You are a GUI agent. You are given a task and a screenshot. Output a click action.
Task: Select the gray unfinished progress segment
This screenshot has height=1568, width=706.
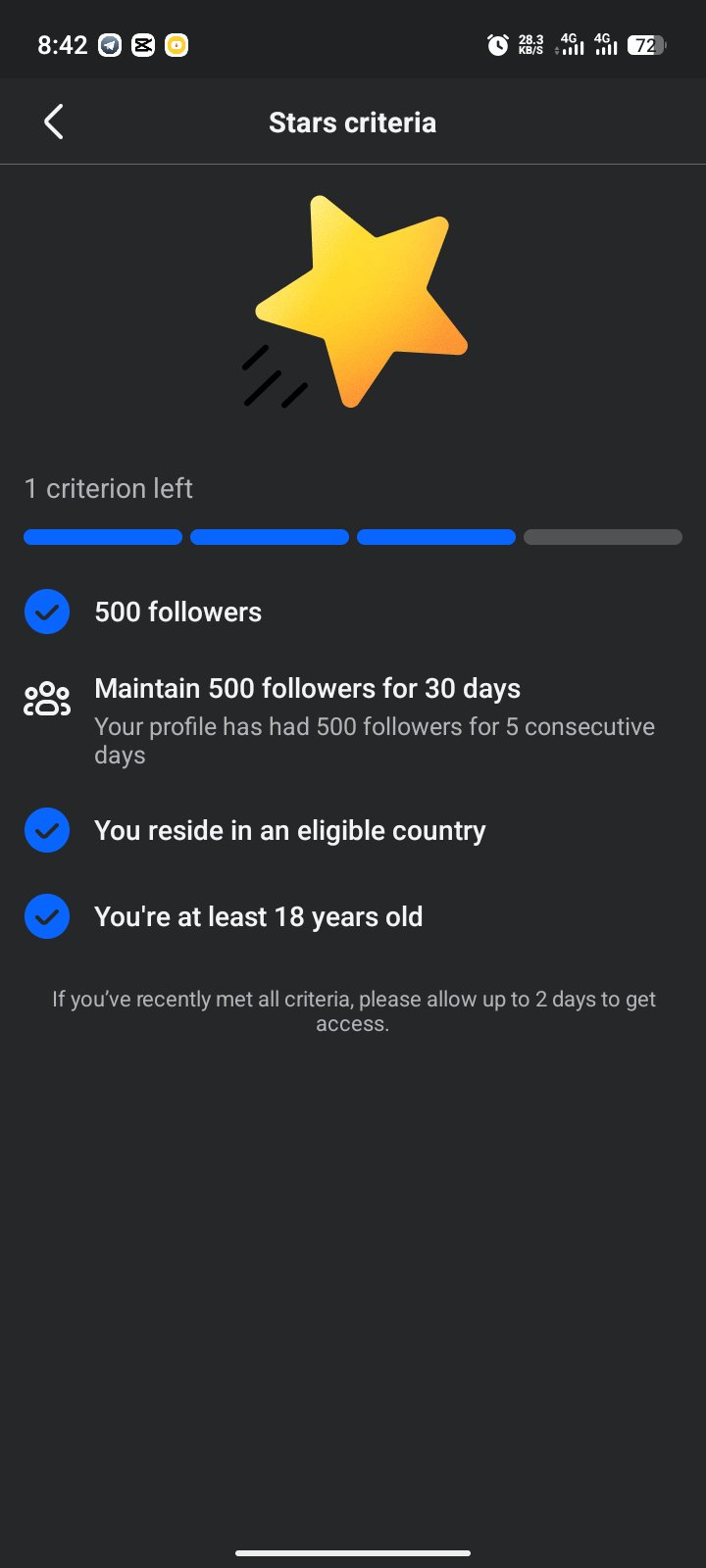pos(603,537)
